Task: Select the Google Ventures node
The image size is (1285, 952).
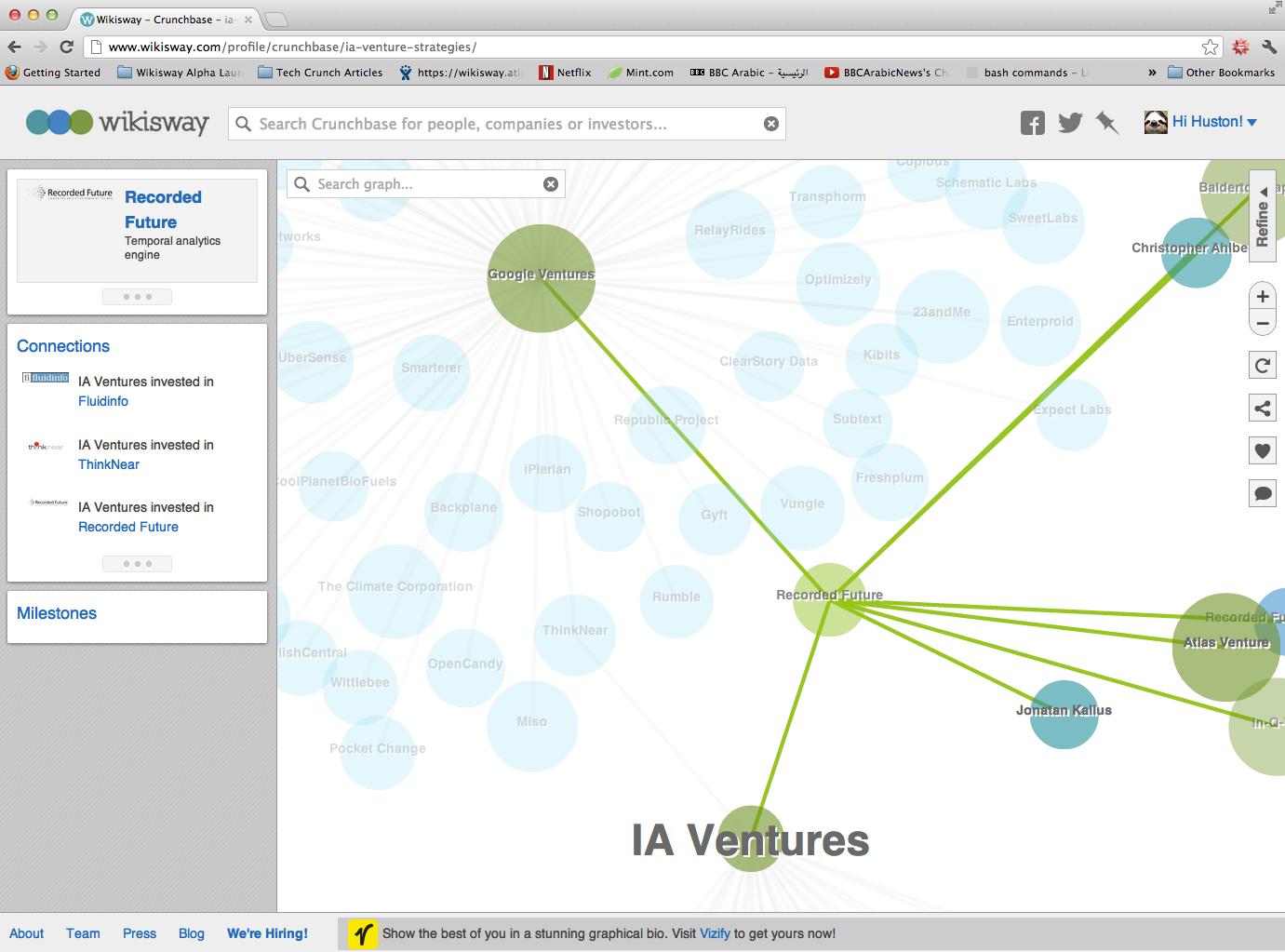Action: 542,277
